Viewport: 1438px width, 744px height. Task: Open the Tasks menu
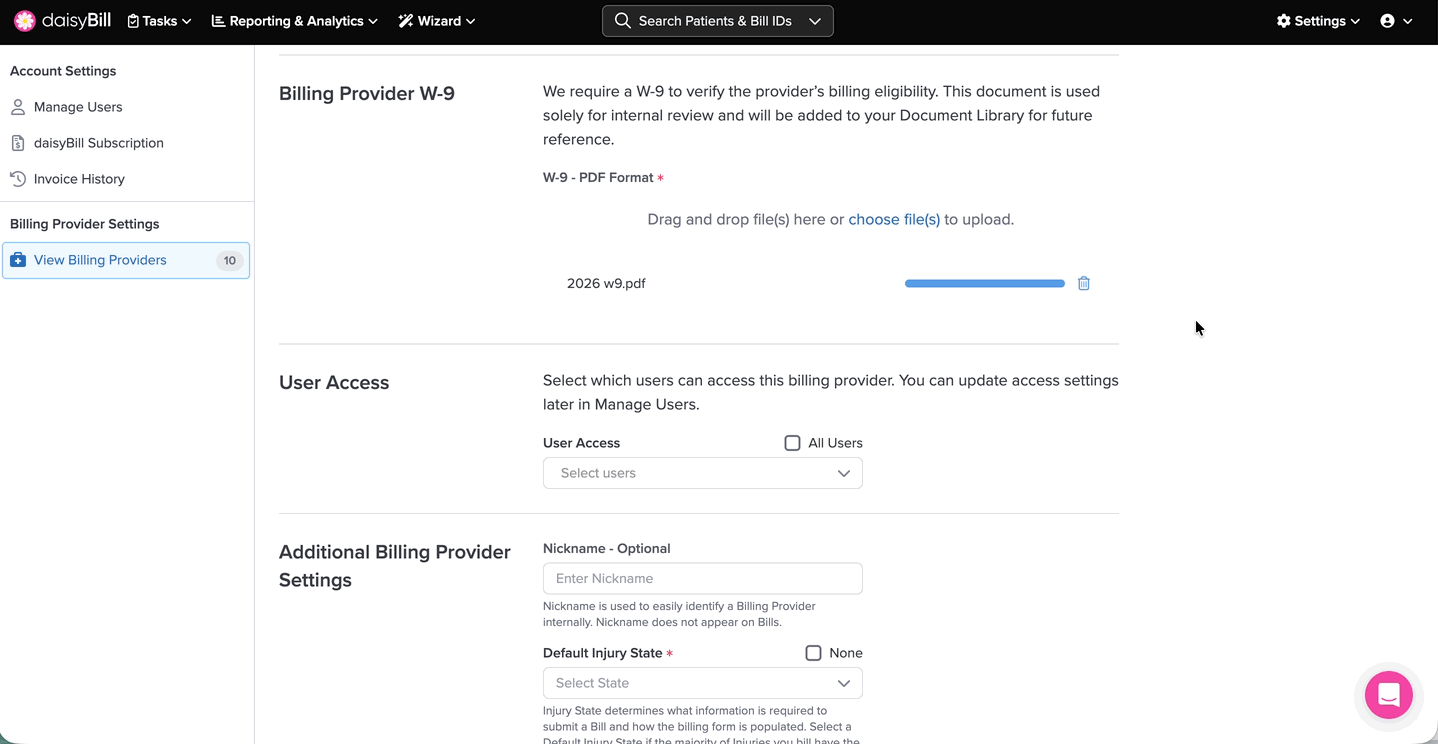[159, 21]
